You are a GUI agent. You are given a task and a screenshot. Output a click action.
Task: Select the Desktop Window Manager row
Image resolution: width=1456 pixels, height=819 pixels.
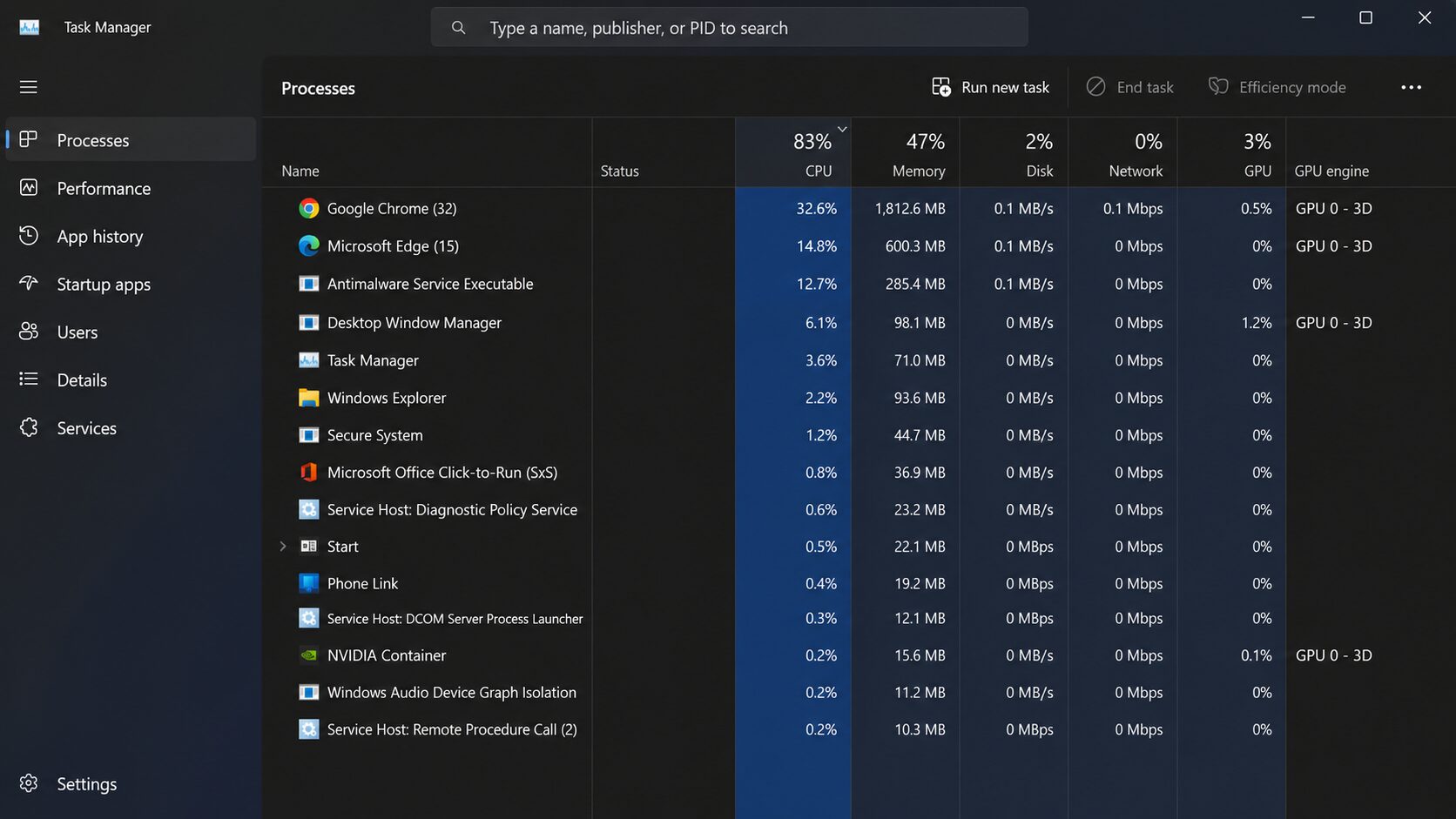coord(859,323)
